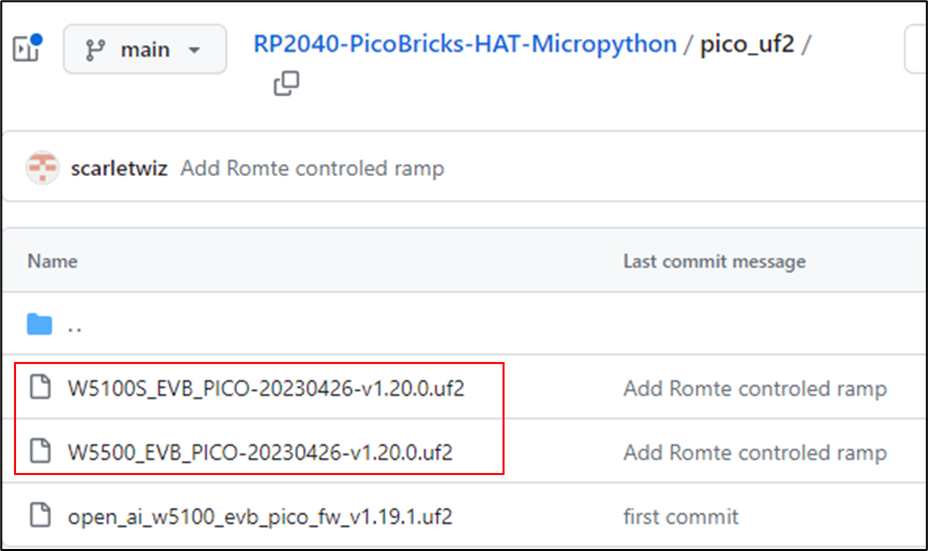The height and width of the screenshot is (551, 928).
Task: Open open_ai_w5100_evb_pico_fw_v1.19.1.uf2 file
Action: point(266,516)
